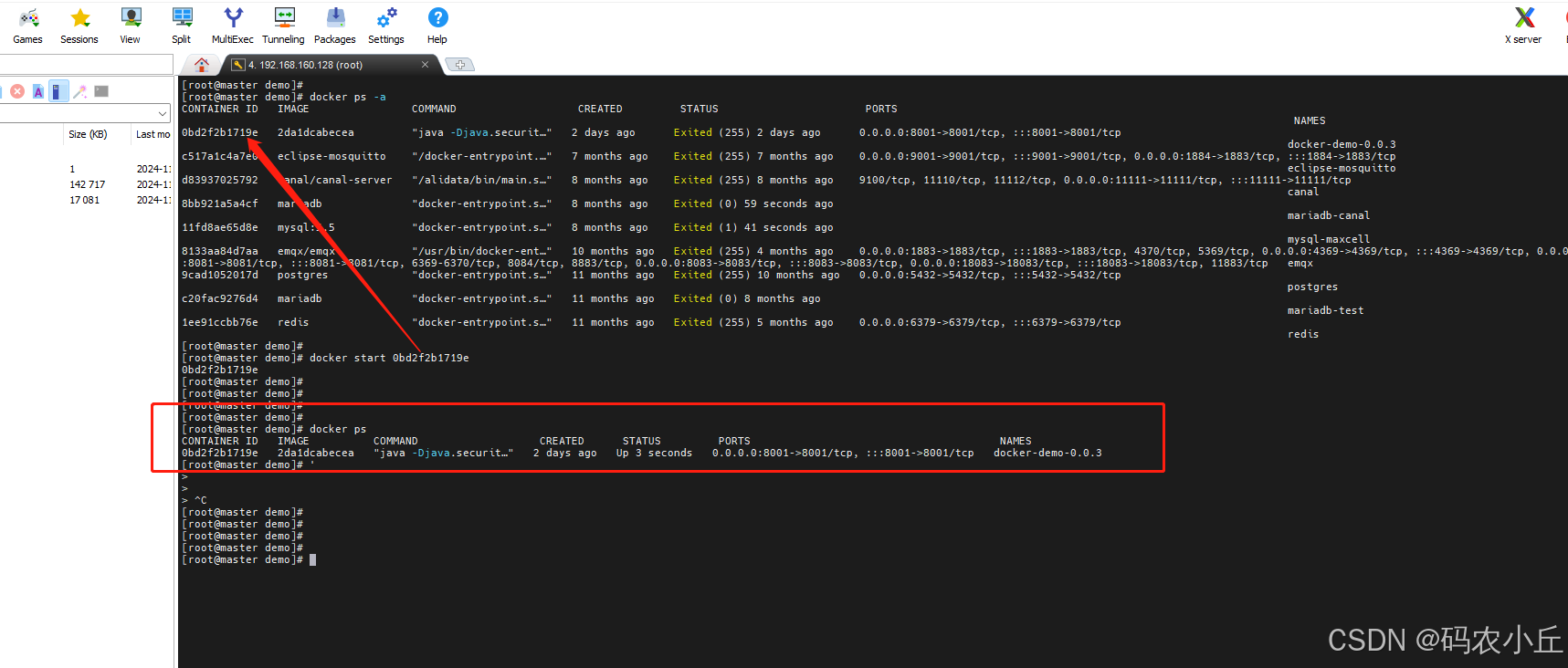This screenshot has width=1568, height=668.
Task: Click the 'docker start 0bd2f2b1719e' command line
Action: click(389, 358)
